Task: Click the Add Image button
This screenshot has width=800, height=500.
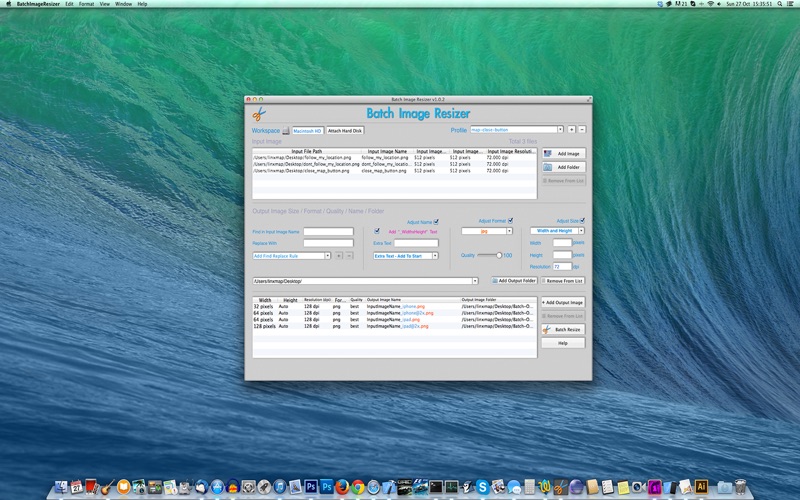Action: pos(564,153)
